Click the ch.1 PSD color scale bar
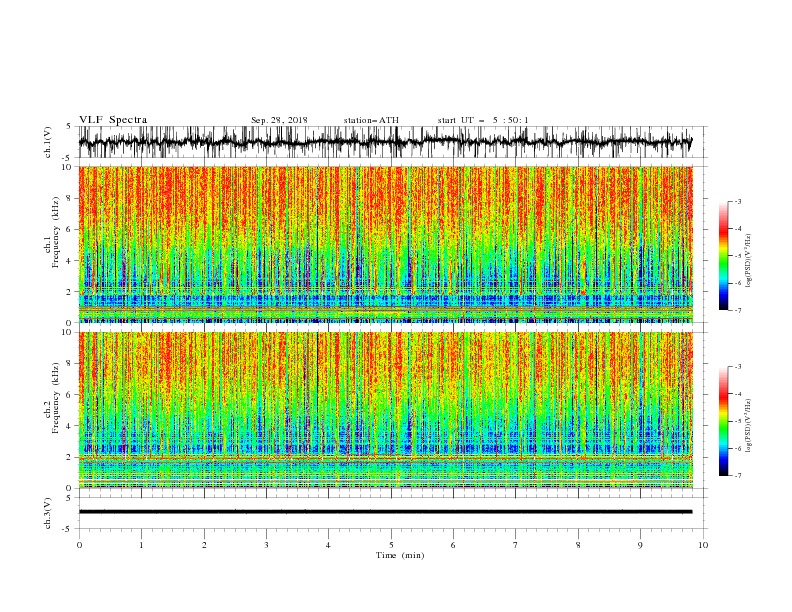Viewport: 792px width, 612px height. (723, 255)
